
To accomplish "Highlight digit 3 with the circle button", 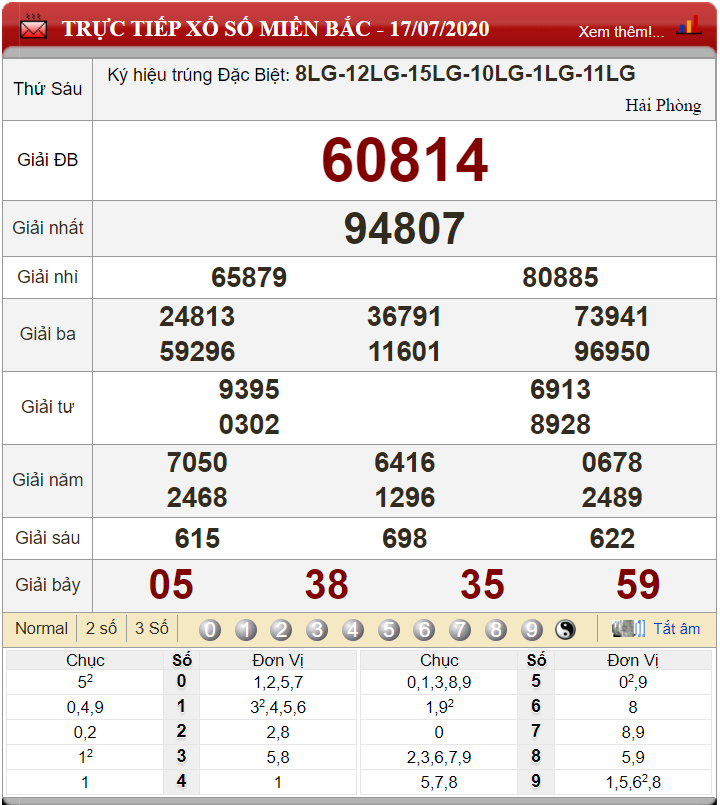I will pos(317,629).
